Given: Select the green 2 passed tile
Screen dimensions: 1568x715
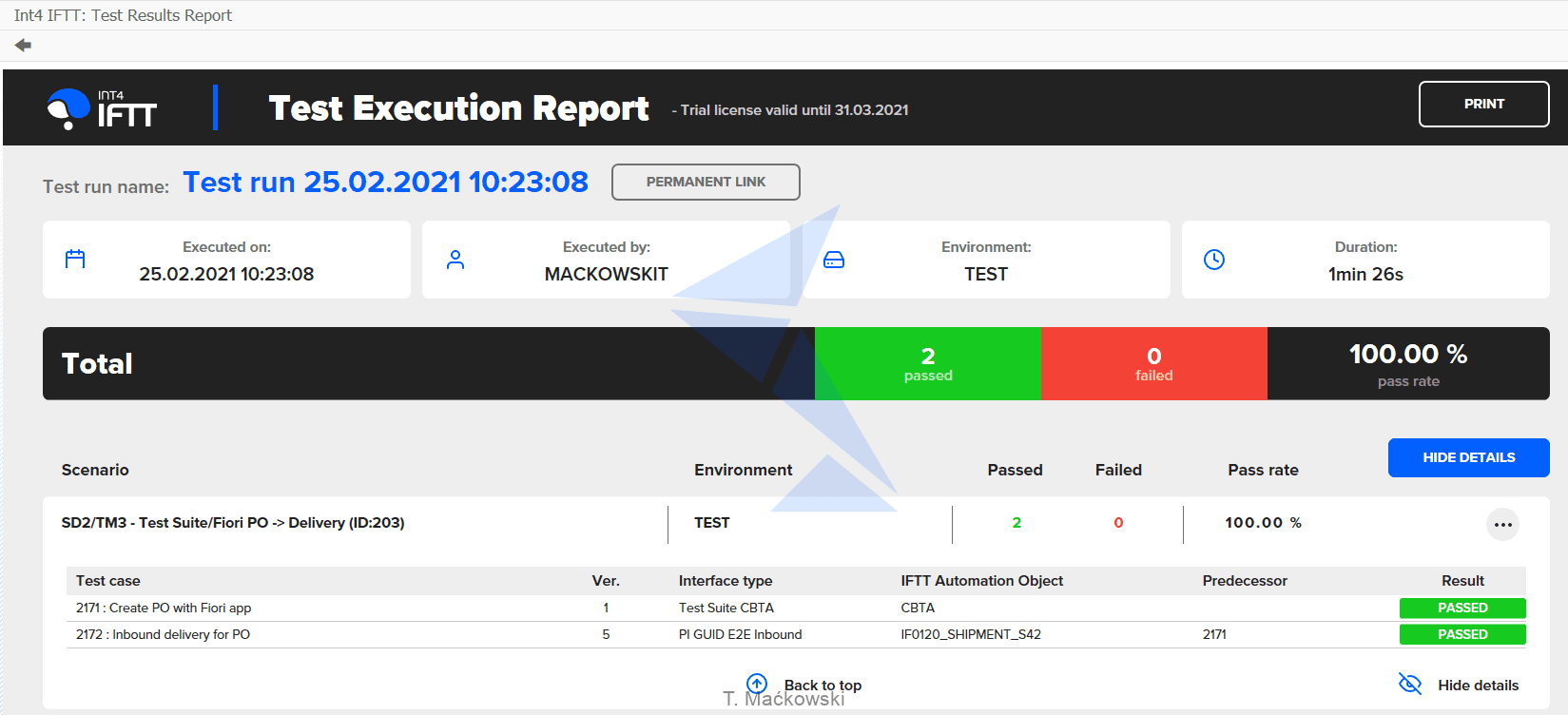Looking at the screenshot, I should tap(928, 363).
